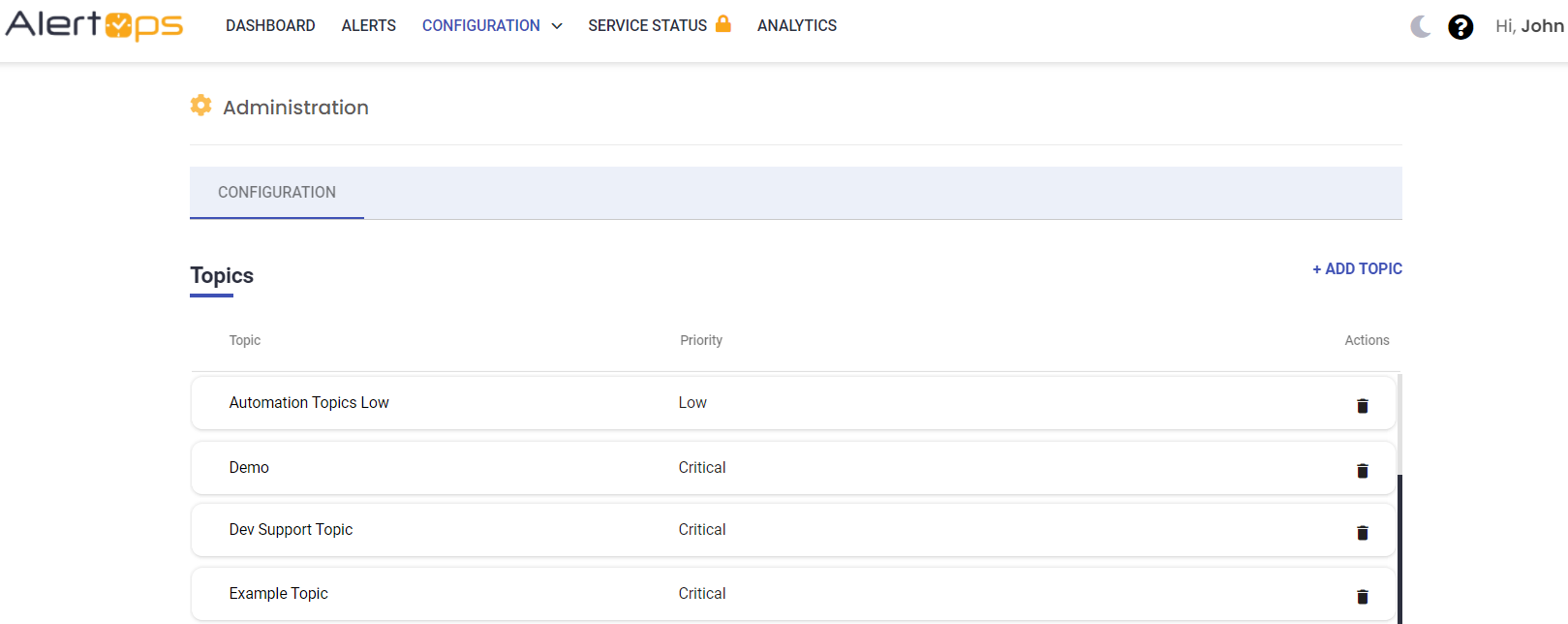Open the Analytics page
Image resolution: width=1568 pixels, height=624 pixels.
[796, 26]
